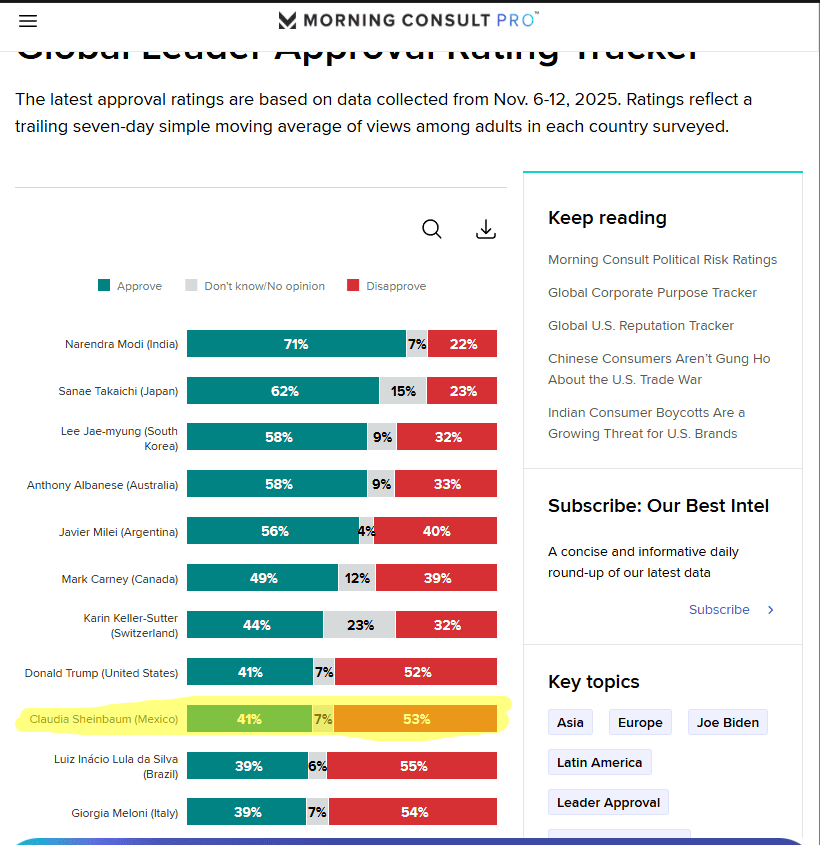This screenshot has width=820, height=845.
Task: Click Donald Trump's 52% disapprove bar
Action: (417, 672)
